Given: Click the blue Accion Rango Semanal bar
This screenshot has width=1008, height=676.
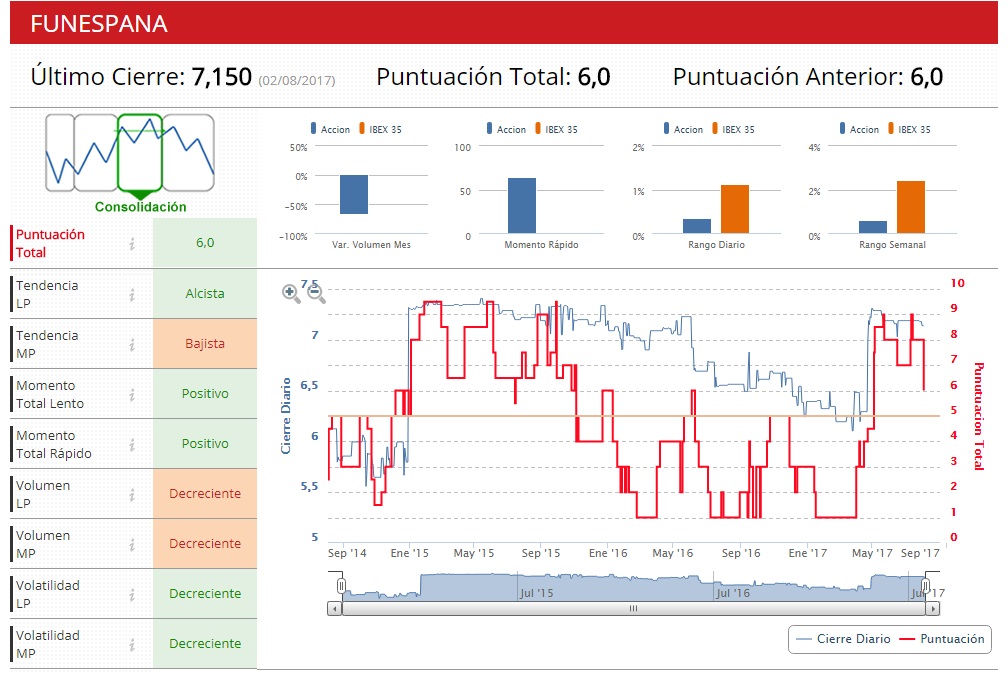Looking at the screenshot, I should (x=873, y=227).
